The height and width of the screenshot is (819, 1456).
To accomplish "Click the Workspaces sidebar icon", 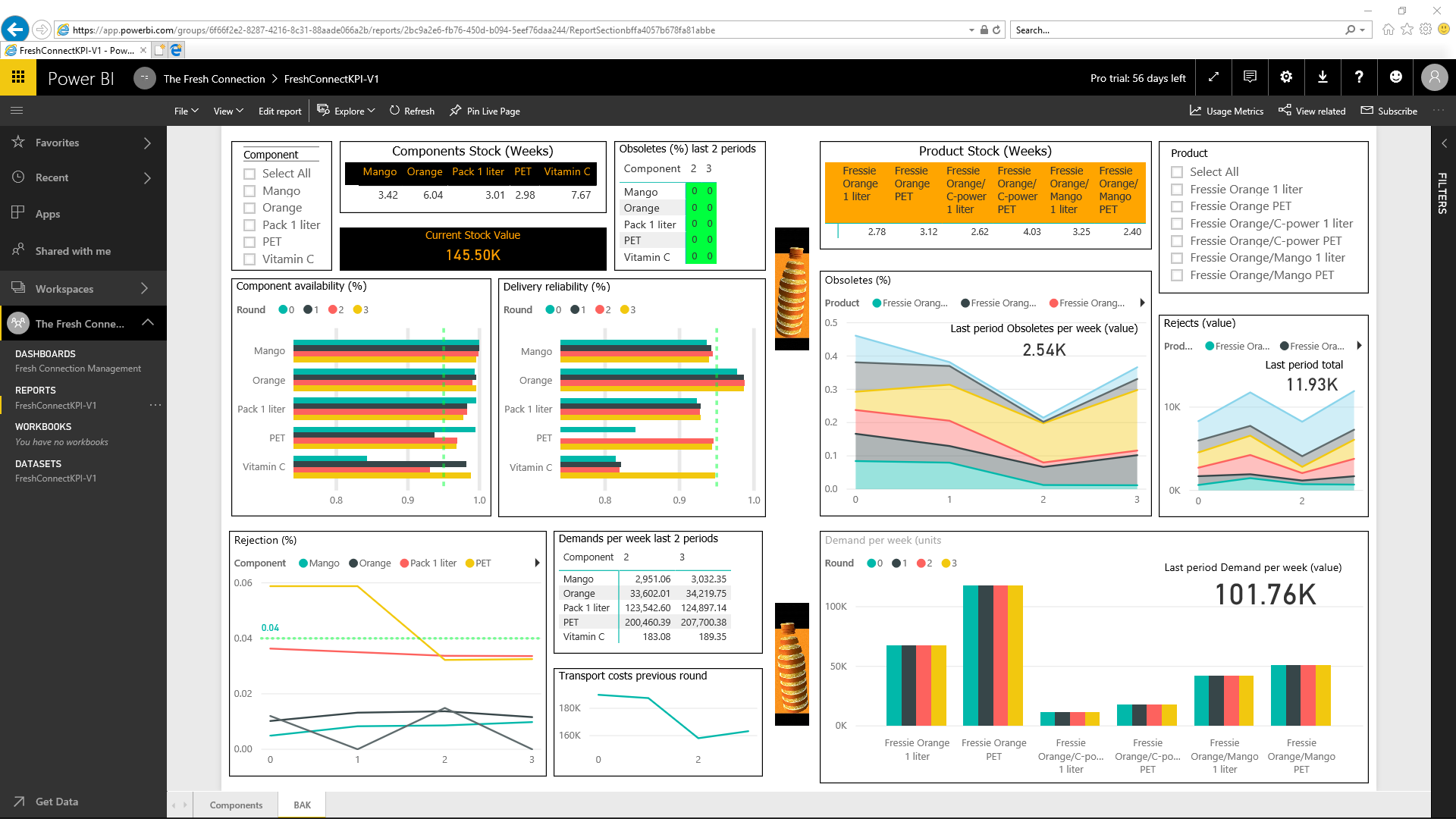I will click(18, 288).
